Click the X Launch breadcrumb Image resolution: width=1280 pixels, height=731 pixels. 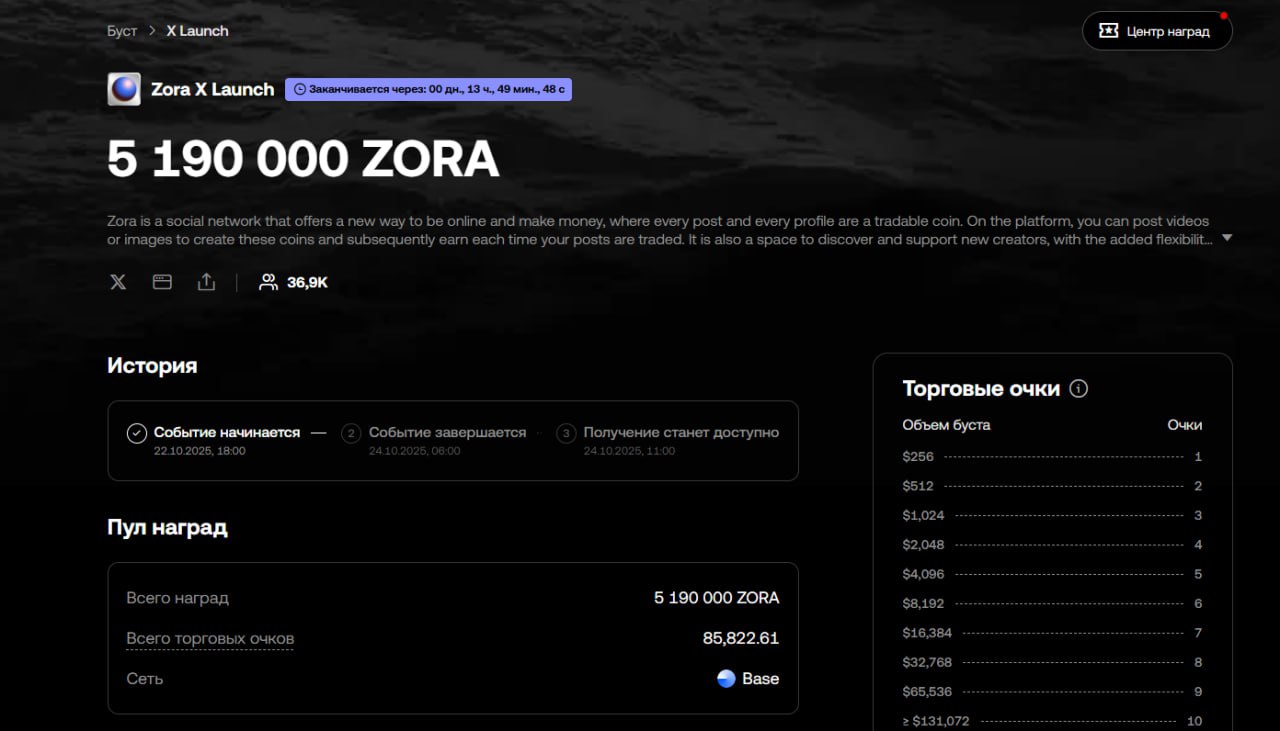[x=197, y=31]
